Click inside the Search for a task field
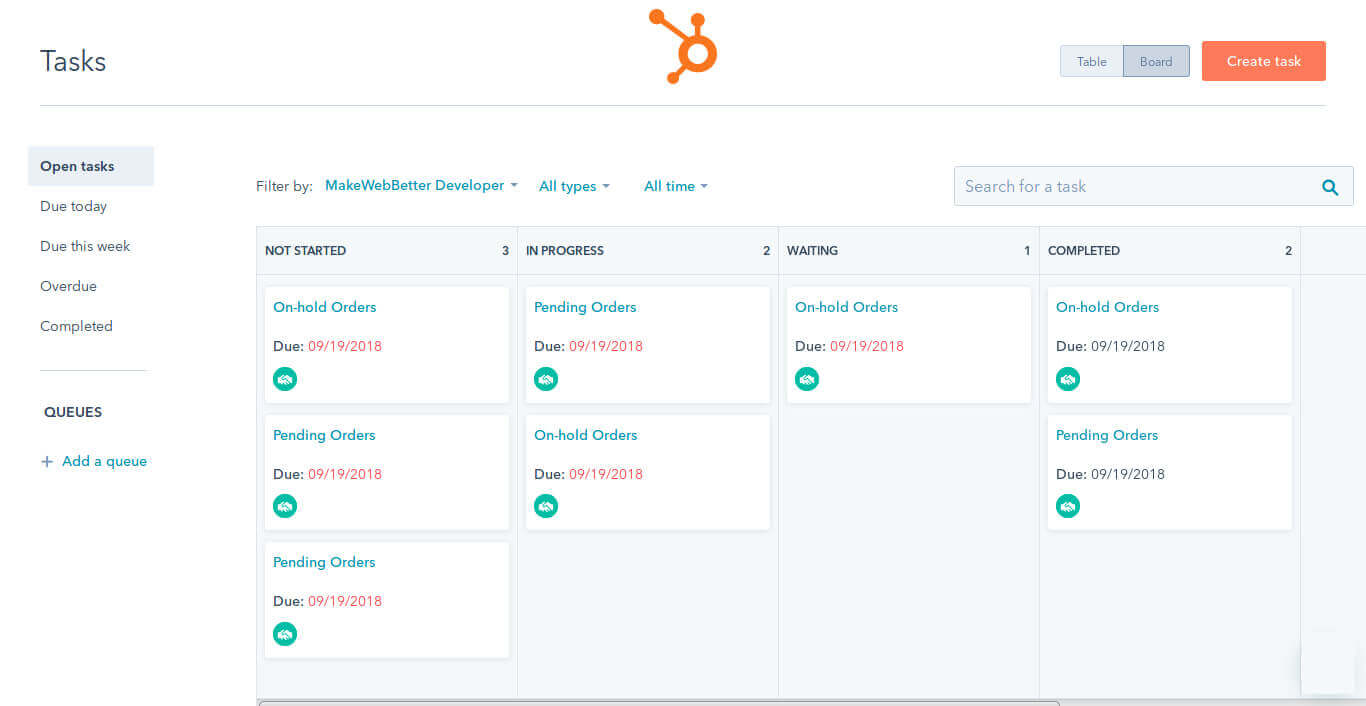 click(x=1100, y=186)
